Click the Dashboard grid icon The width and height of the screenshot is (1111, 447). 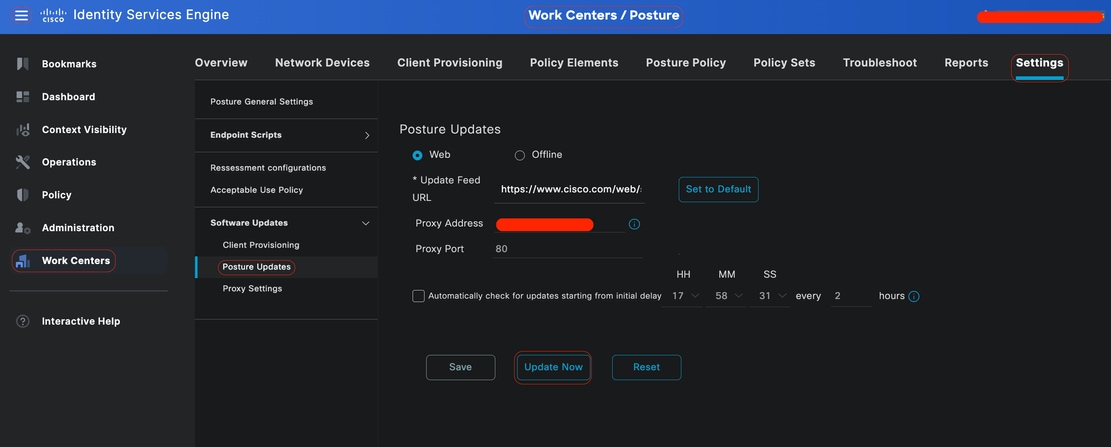tap(23, 96)
